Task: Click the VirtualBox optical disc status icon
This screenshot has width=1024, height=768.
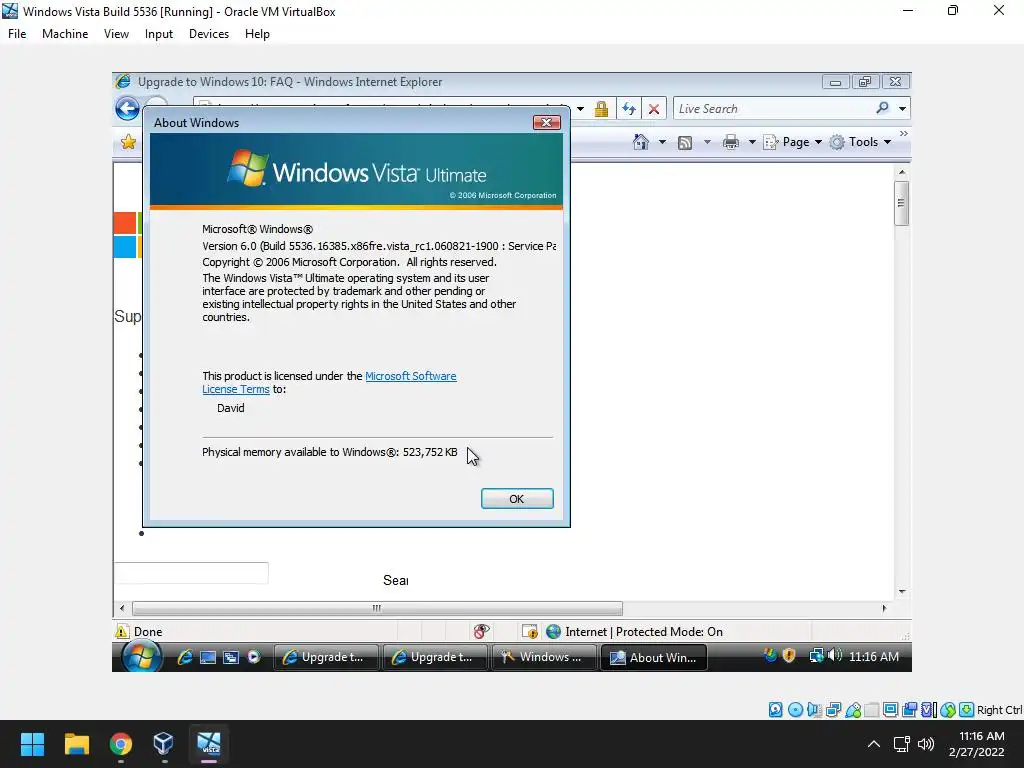Action: click(795, 710)
